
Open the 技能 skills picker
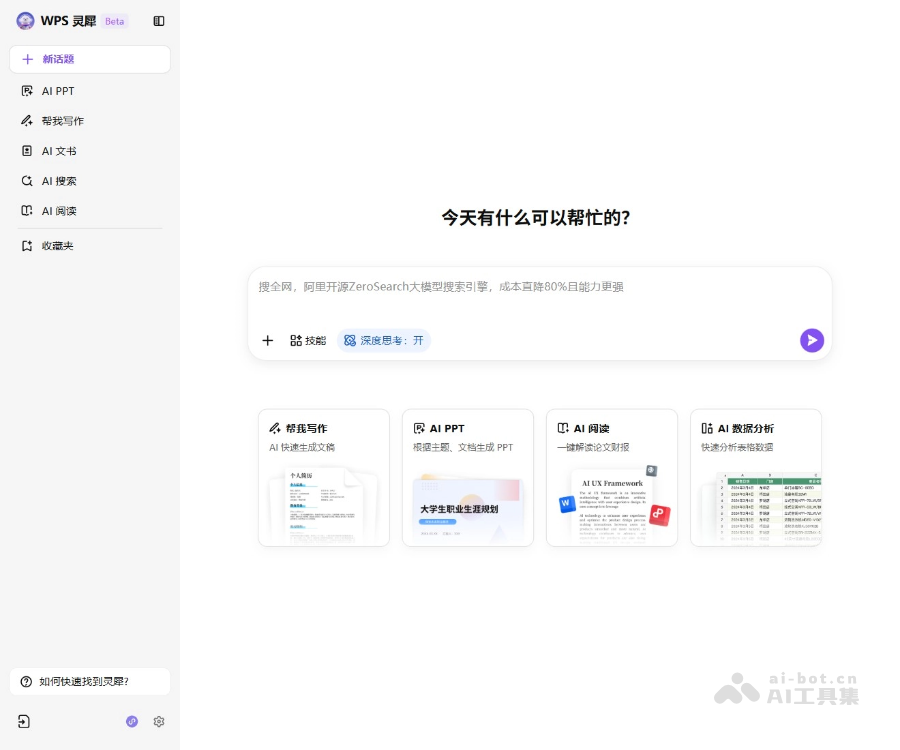tap(308, 340)
